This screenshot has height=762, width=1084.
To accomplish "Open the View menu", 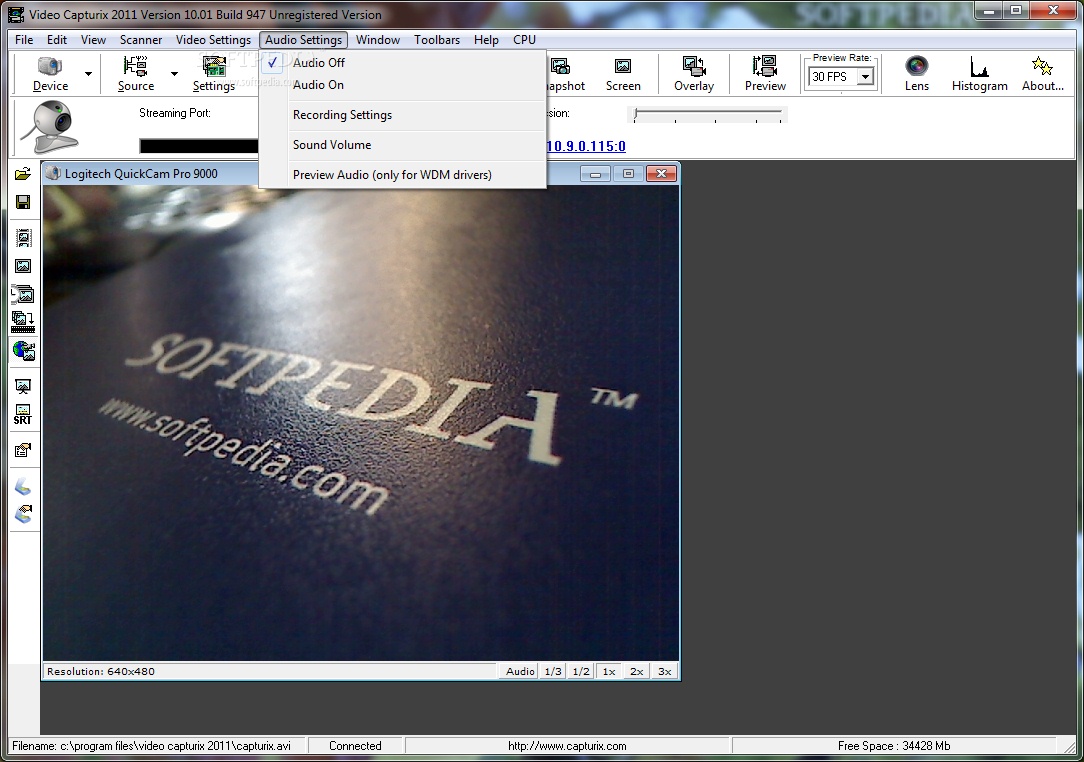I will pyautogui.click(x=93, y=39).
